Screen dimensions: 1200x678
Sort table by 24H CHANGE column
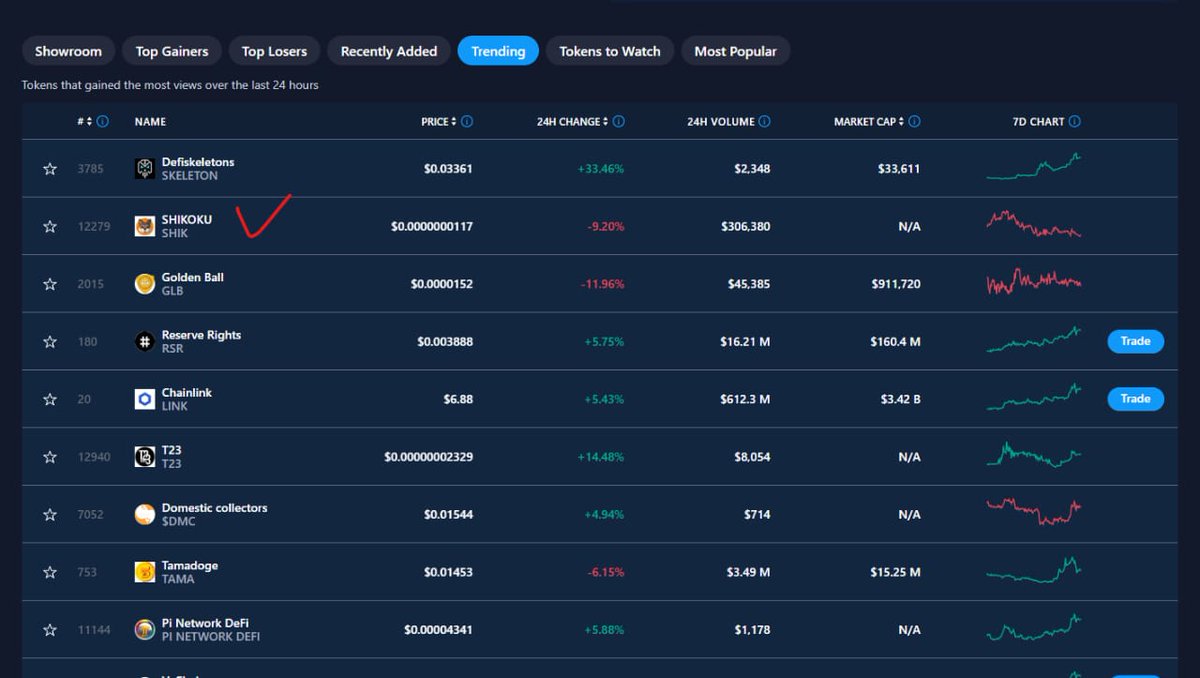pos(571,122)
